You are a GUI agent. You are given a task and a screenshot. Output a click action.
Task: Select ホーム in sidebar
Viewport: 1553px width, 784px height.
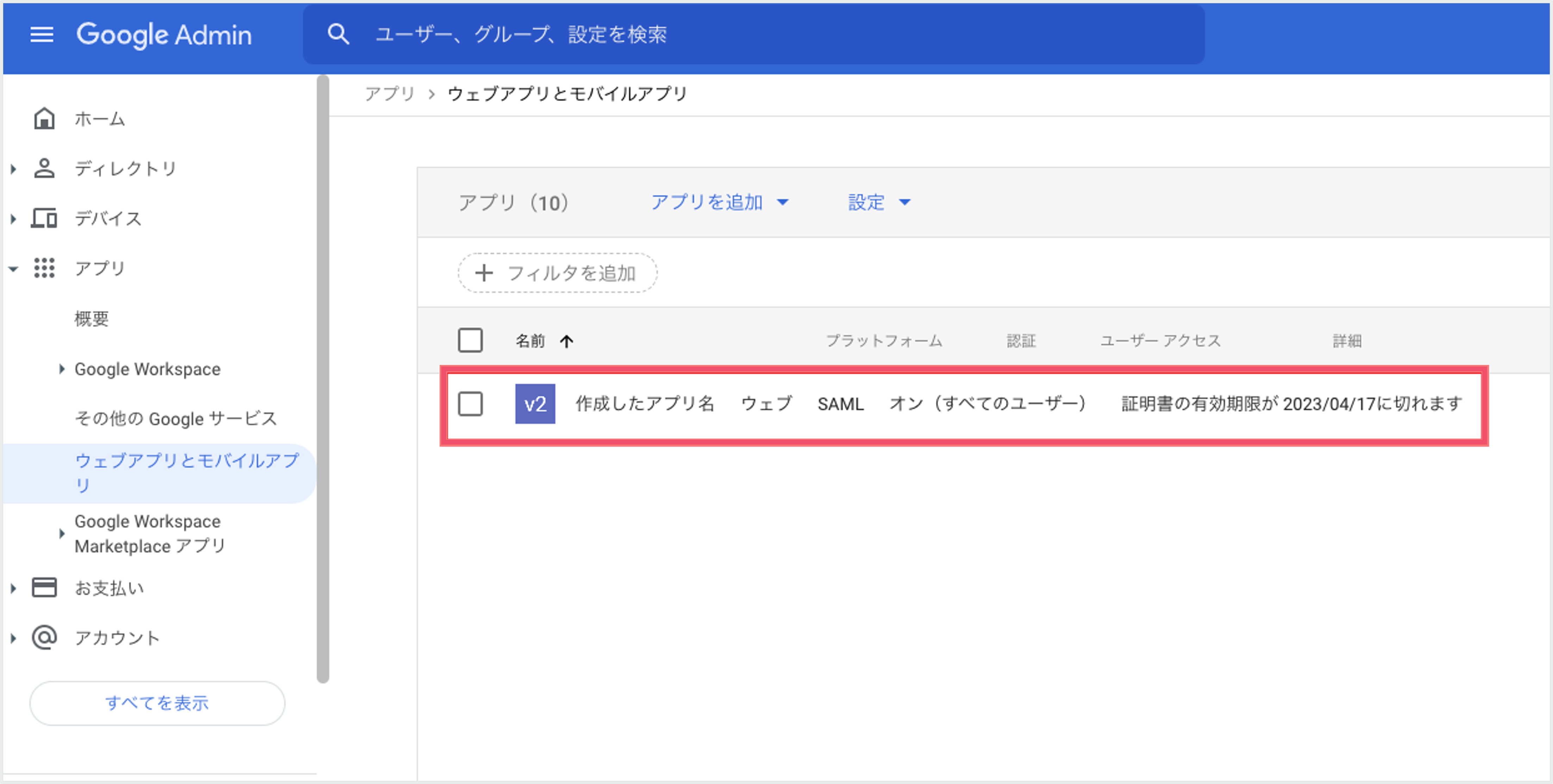[99, 119]
